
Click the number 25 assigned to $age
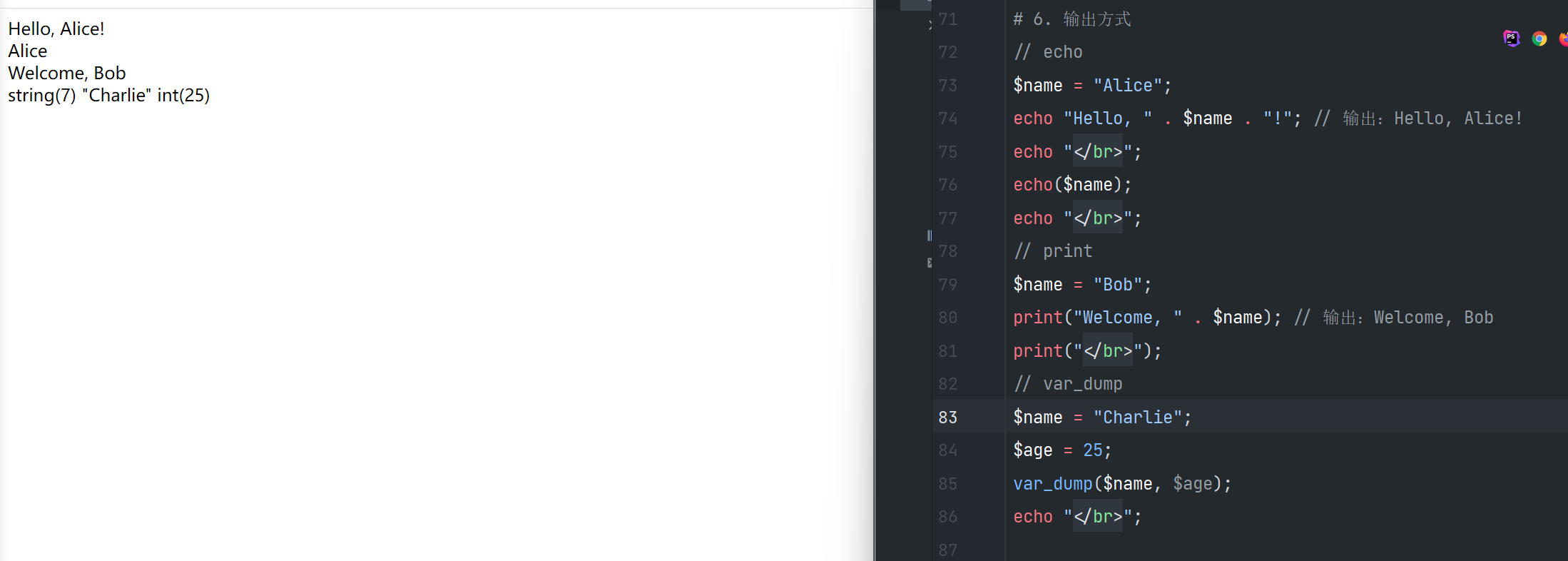pos(1092,450)
